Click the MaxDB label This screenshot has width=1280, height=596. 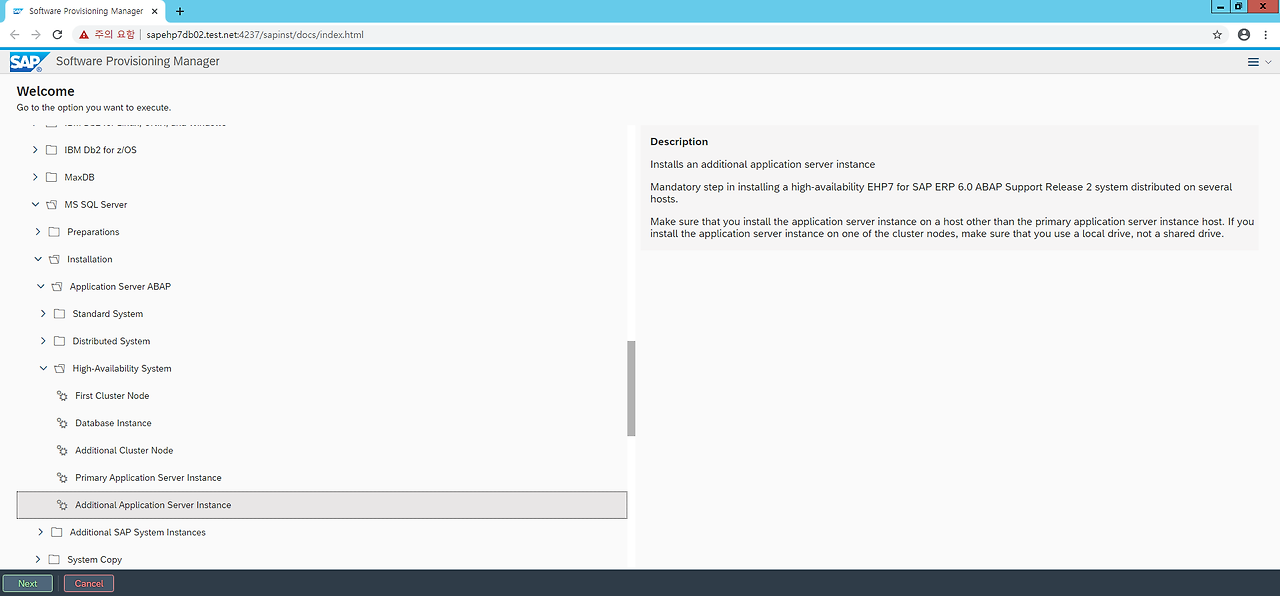tap(79, 177)
